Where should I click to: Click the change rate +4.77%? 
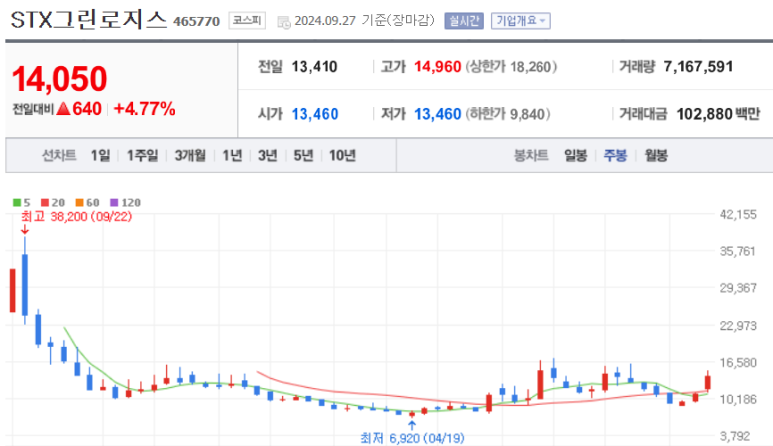[144, 109]
